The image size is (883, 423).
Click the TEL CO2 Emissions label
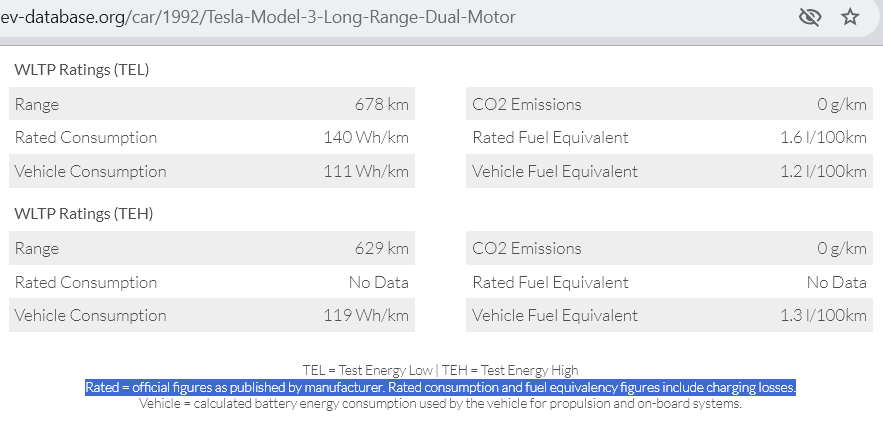(x=527, y=104)
